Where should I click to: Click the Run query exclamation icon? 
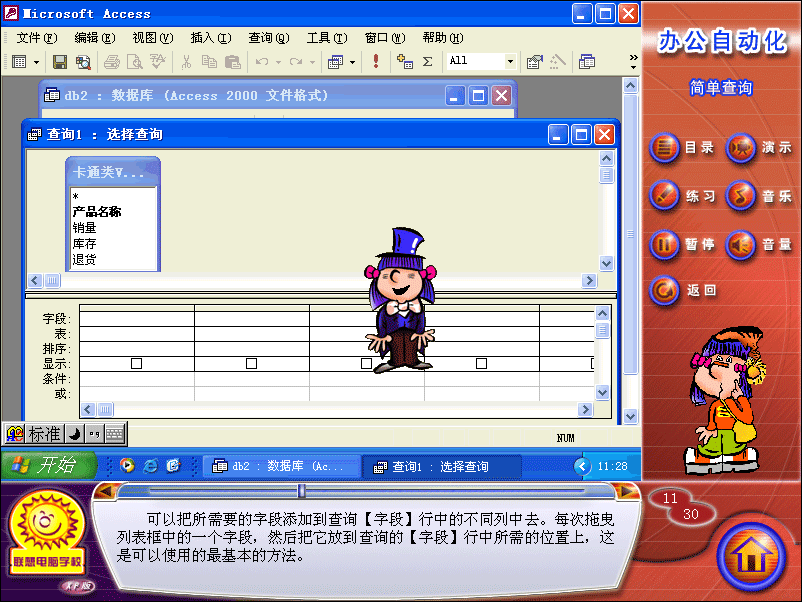click(376, 62)
